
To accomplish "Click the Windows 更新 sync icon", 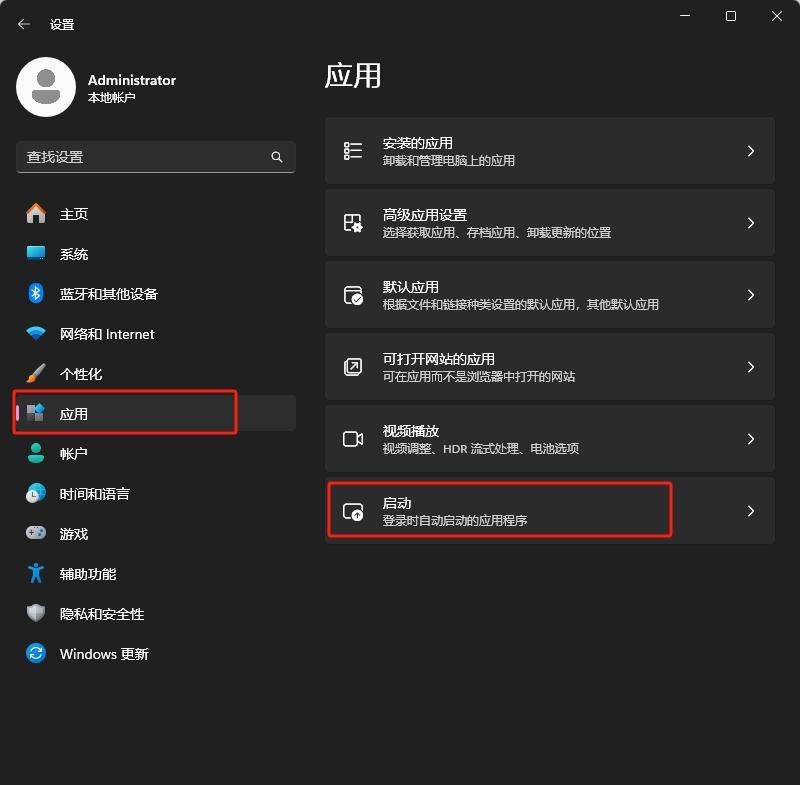I will (36, 654).
